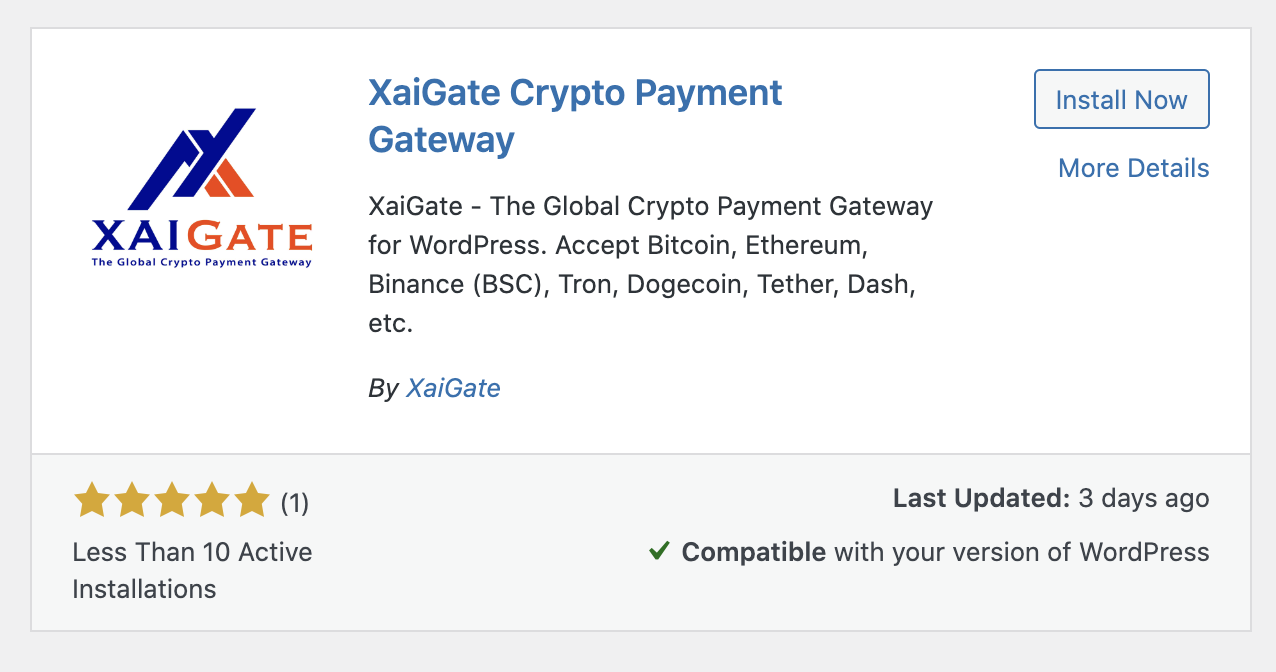Image resolution: width=1276 pixels, height=672 pixels.
Task: Click the logo tagline under XAIGATE wordmark
Action: 202,263
